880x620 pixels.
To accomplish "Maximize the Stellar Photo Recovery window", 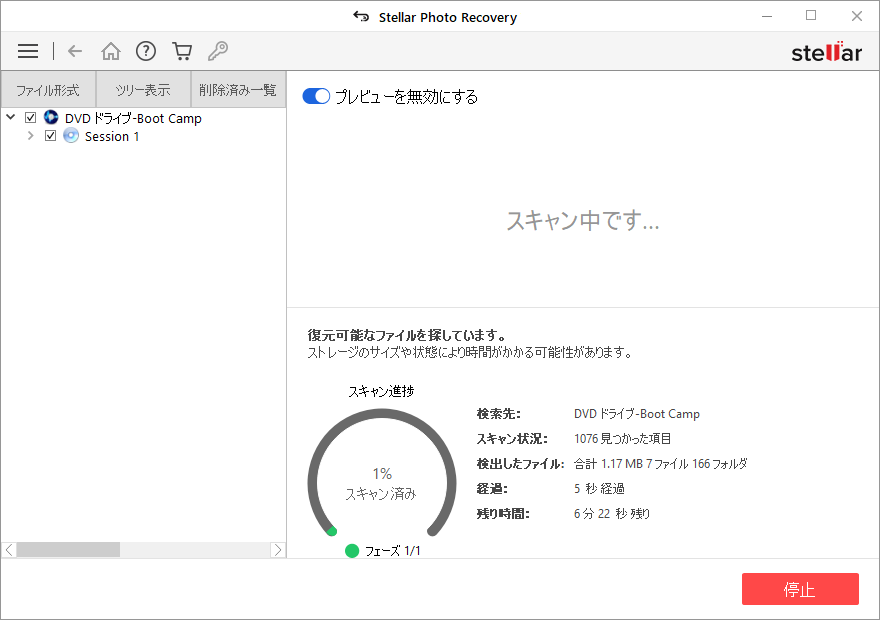I will click(811, 16).
